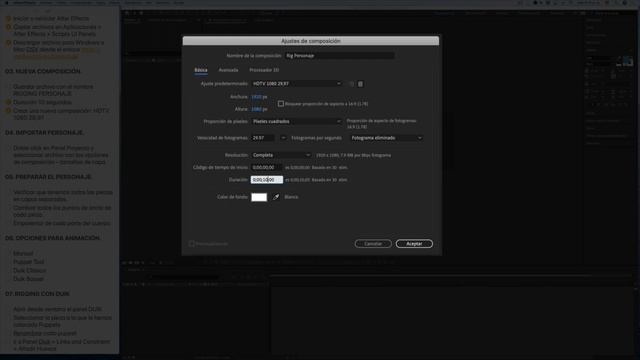Screen dimensions: 640x360
Task: Switch to the Procesador 3D tab
Action: tap(264, 70)
